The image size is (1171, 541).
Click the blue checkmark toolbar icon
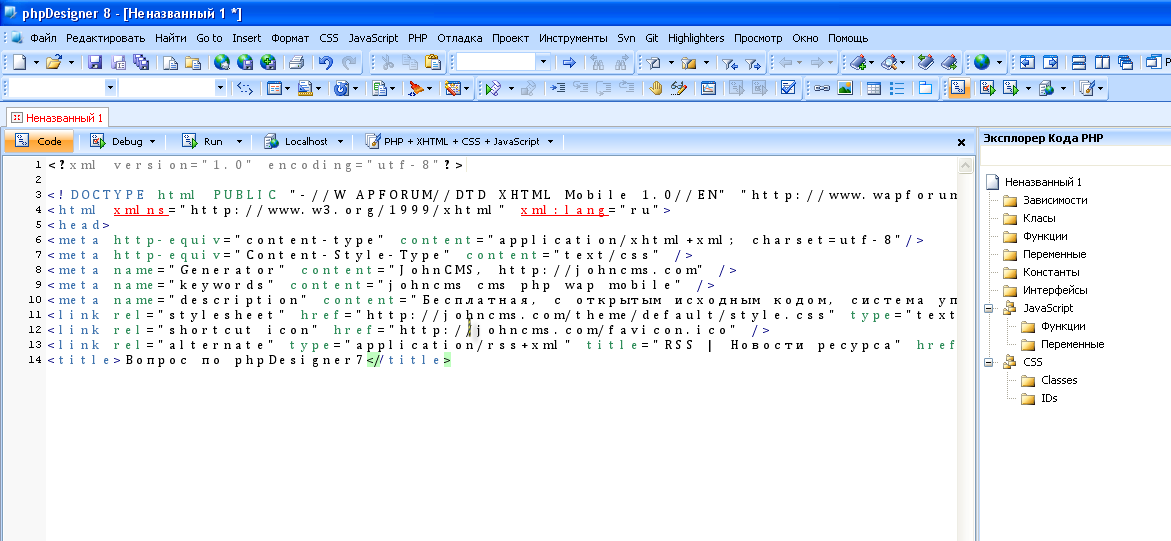pyautogui.click(x=788, y=88)
